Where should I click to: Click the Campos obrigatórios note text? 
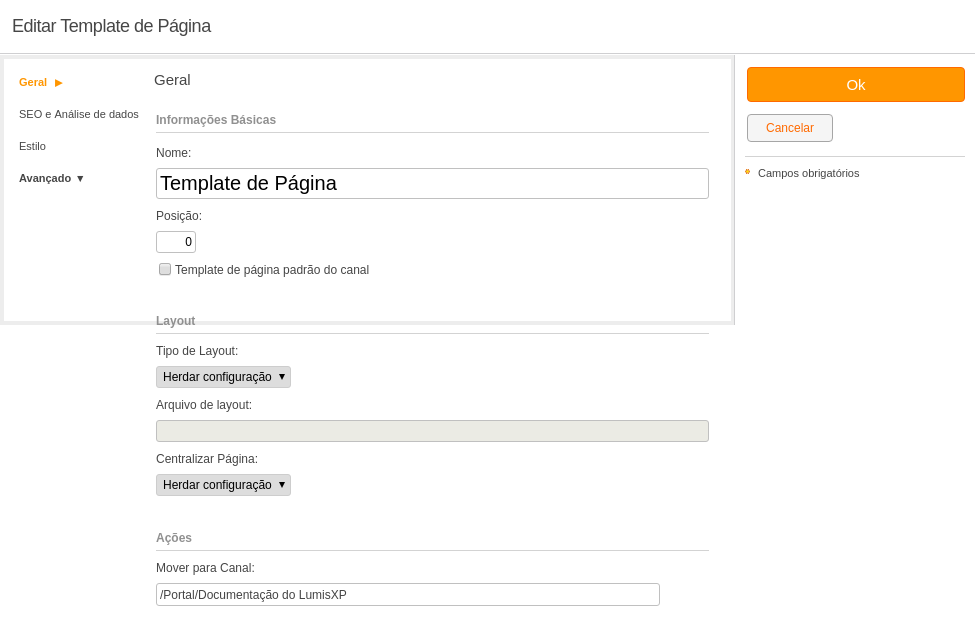[808, 173]
